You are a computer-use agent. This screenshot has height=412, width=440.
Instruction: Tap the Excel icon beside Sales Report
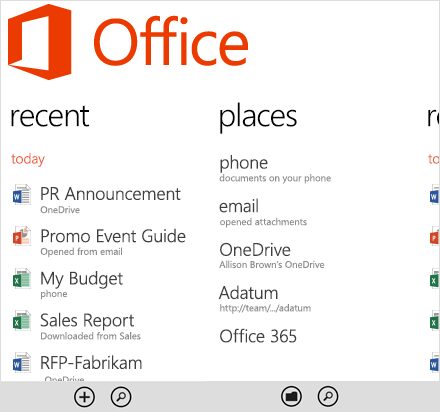click(22, 320)
